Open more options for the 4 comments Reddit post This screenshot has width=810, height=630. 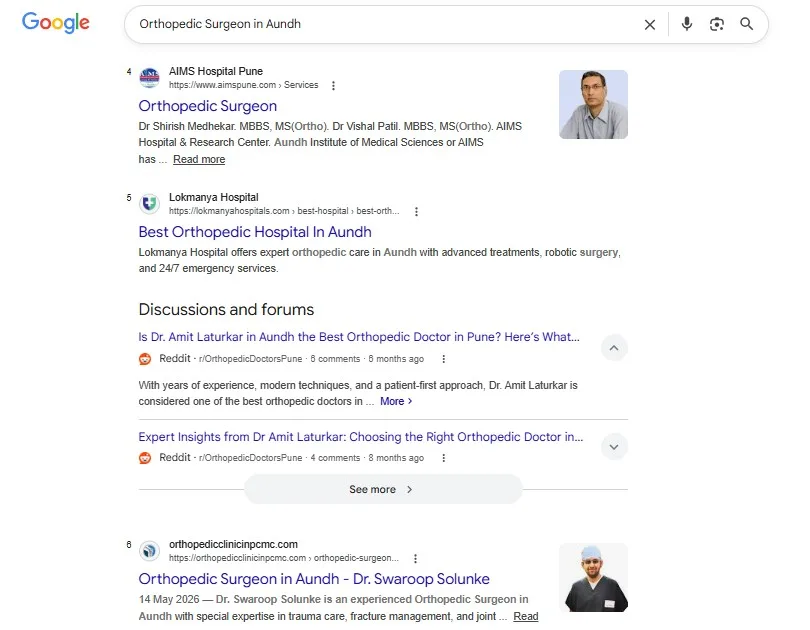click(443, 459)
